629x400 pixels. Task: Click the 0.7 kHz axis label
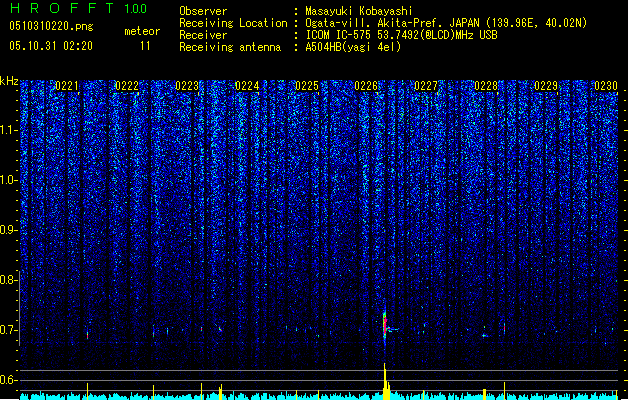8,330
